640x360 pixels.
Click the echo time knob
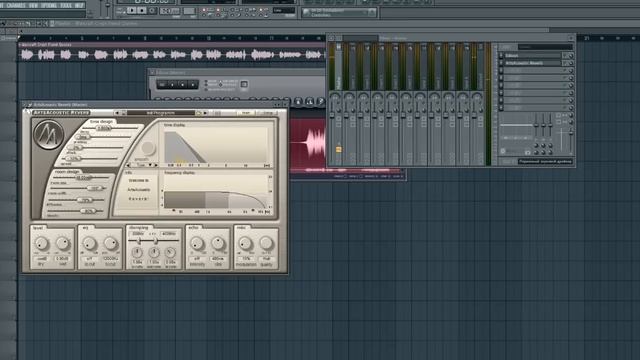tap(218, 244)
